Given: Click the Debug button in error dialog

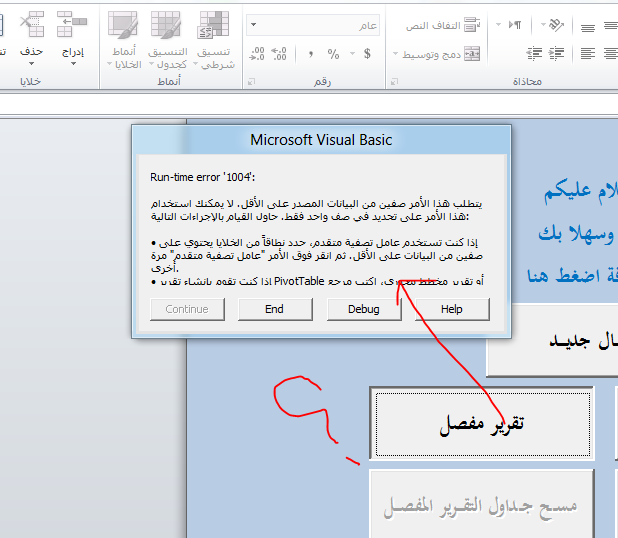Looking at the screenshot, I should [x=364, y=309].
